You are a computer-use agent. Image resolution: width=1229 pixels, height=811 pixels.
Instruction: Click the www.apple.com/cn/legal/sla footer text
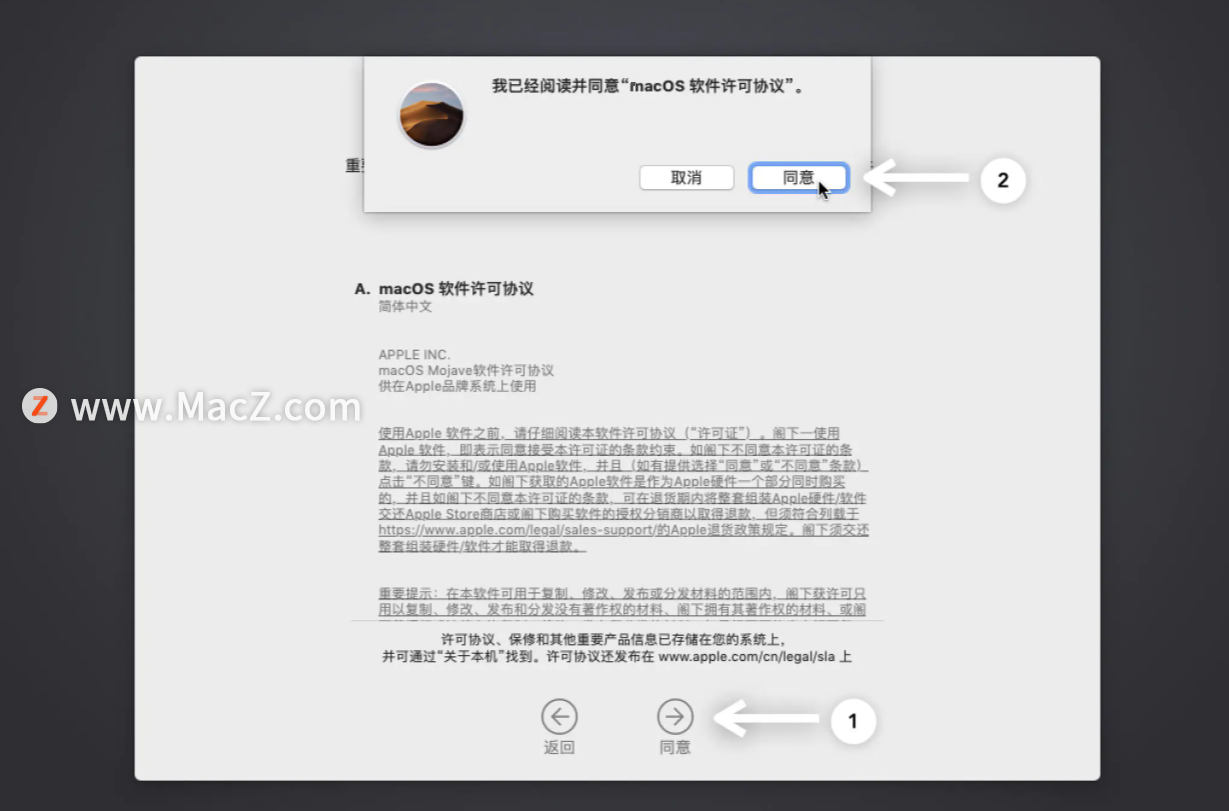pos(747,658)
